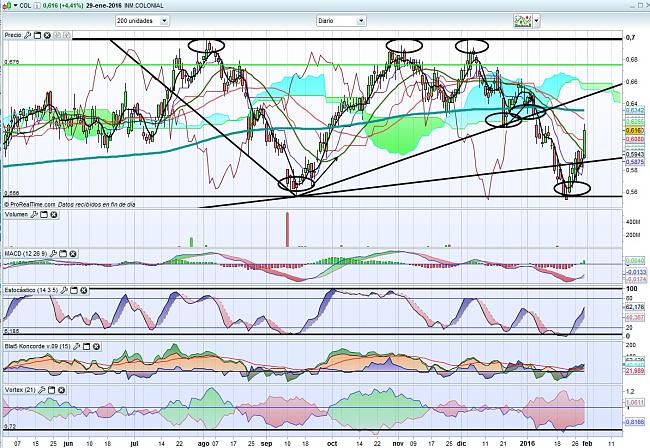Screen dimensions: 650x448
Task: Open Volumen indicator settings wrench
Action: tap(35, 214)
